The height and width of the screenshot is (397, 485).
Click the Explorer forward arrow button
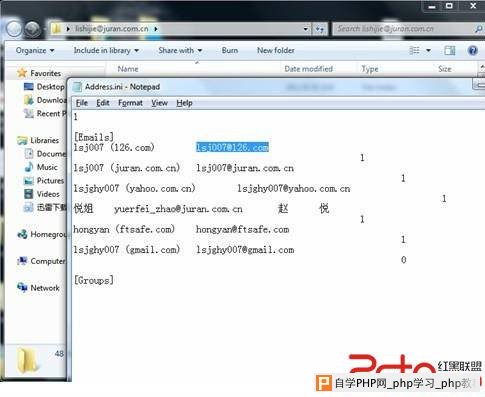click(33, 29)
